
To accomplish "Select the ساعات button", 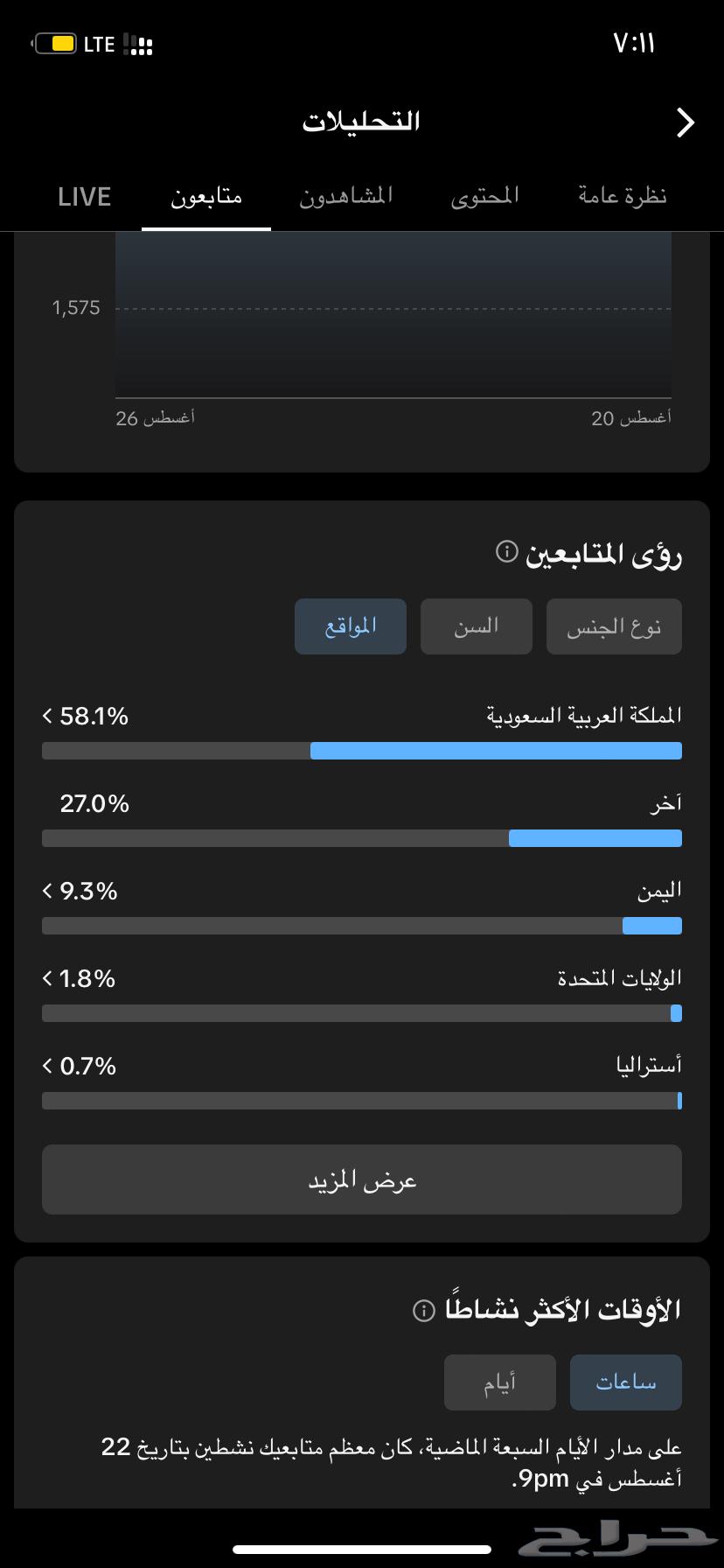I will (626, 1382).
